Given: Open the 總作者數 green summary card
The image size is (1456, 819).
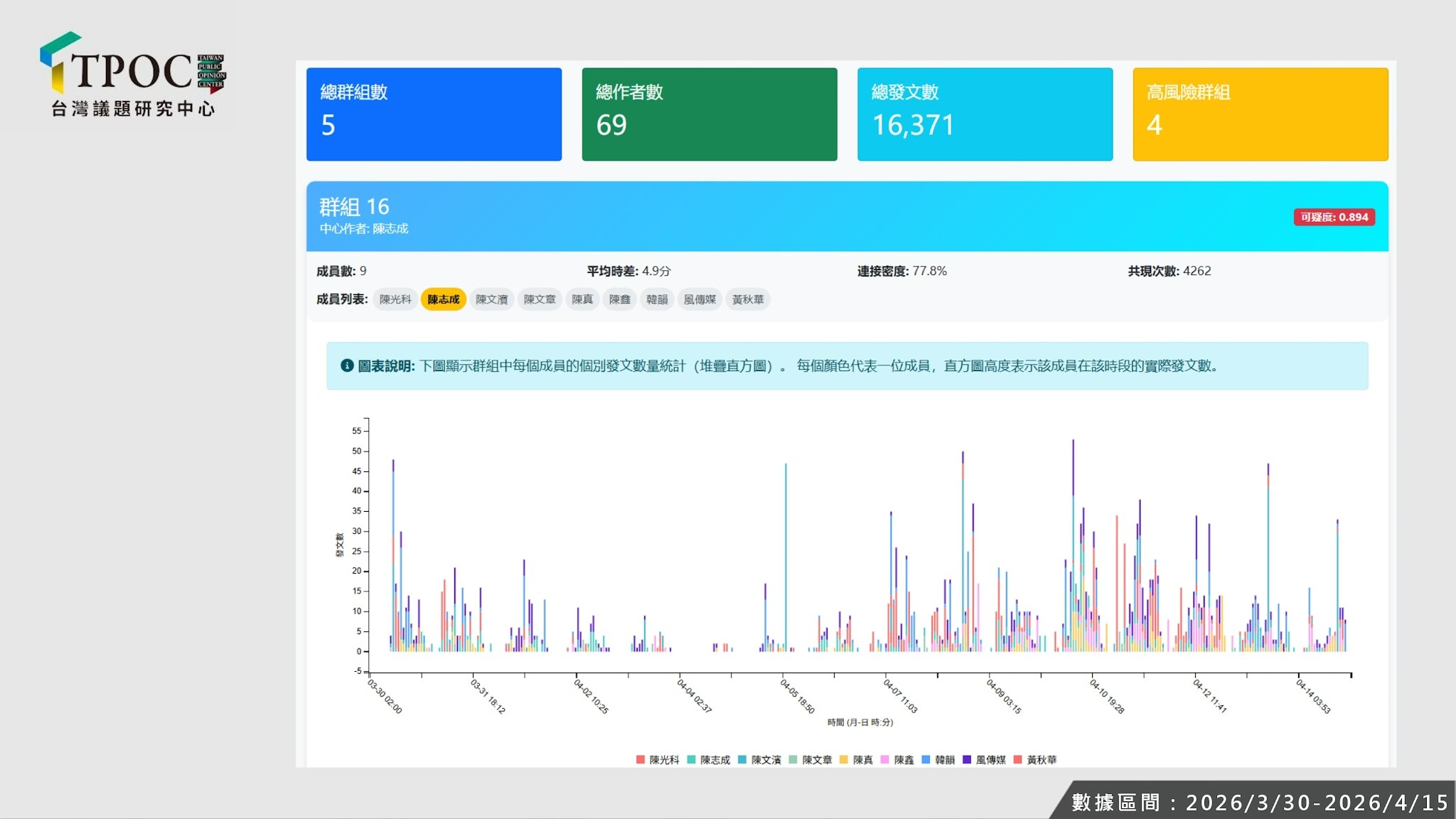Looking at the screenshot, I should point(709,114).
